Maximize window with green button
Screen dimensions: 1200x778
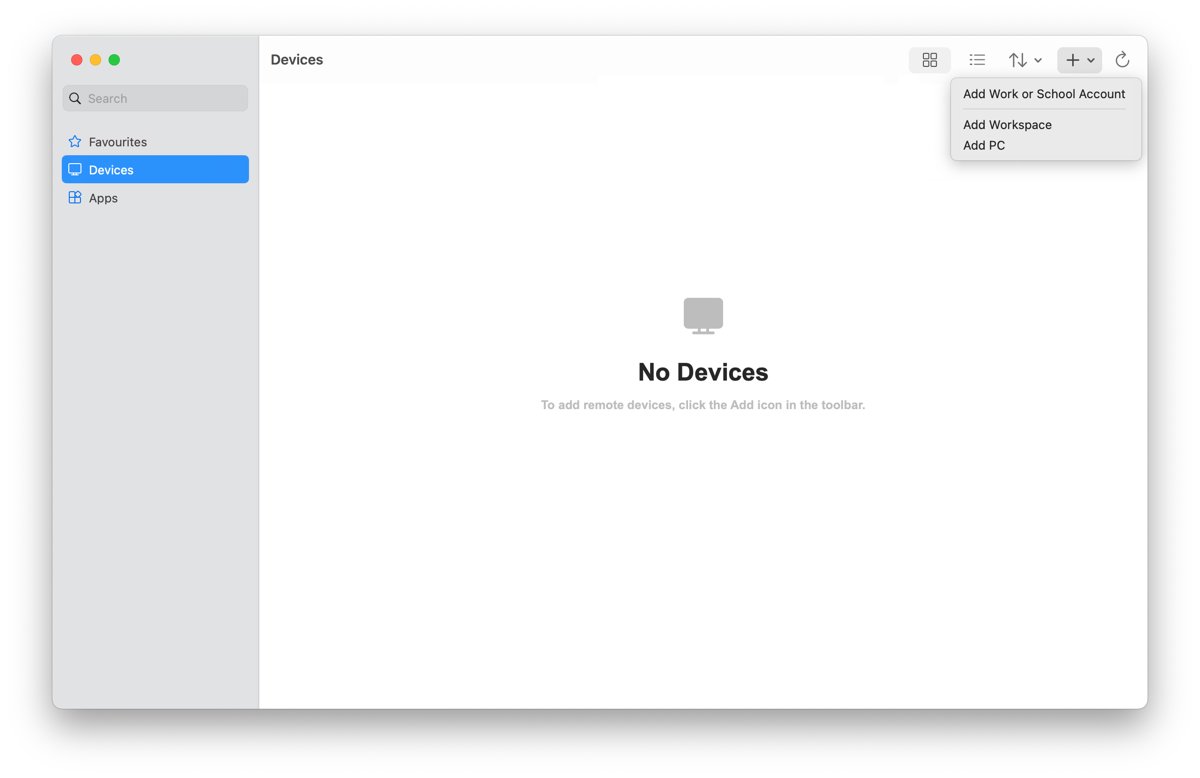click(x=115, y=60)
